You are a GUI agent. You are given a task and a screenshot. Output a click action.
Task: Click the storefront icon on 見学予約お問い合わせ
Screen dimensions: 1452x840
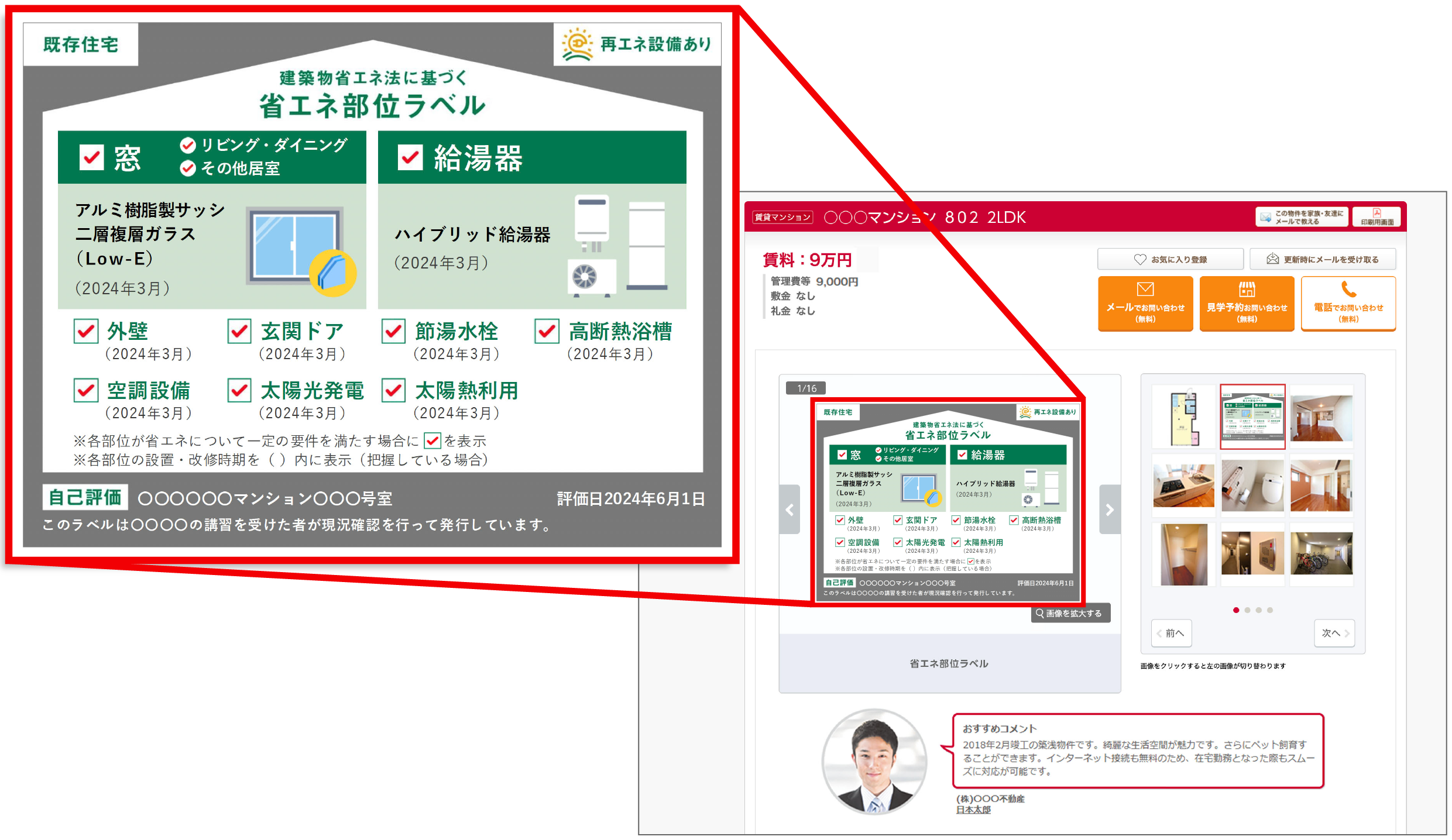pyautogui.click(x=1247, y=288)
